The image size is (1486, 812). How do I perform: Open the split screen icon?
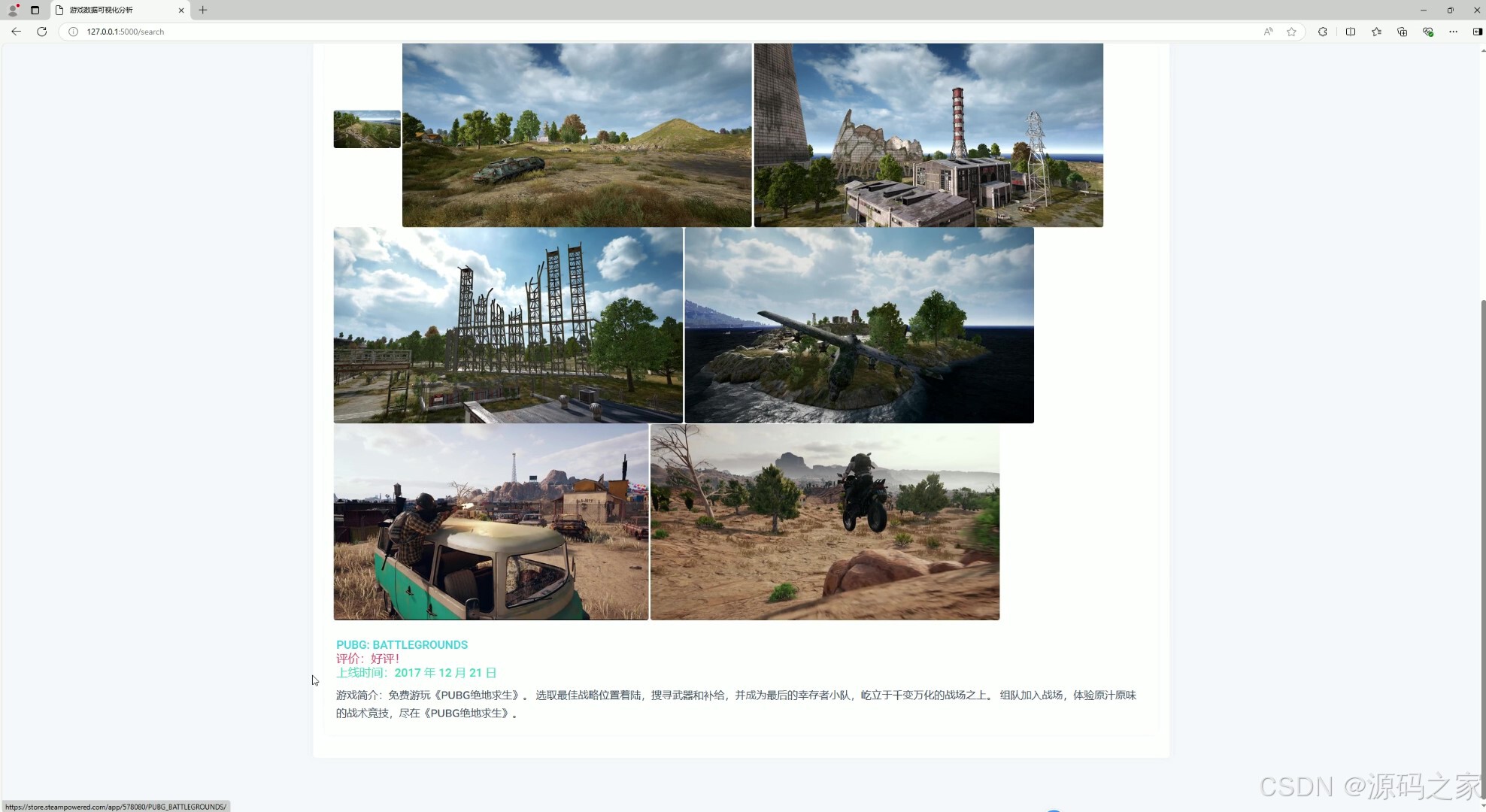pyautogui.click(x=1351, y=32)
